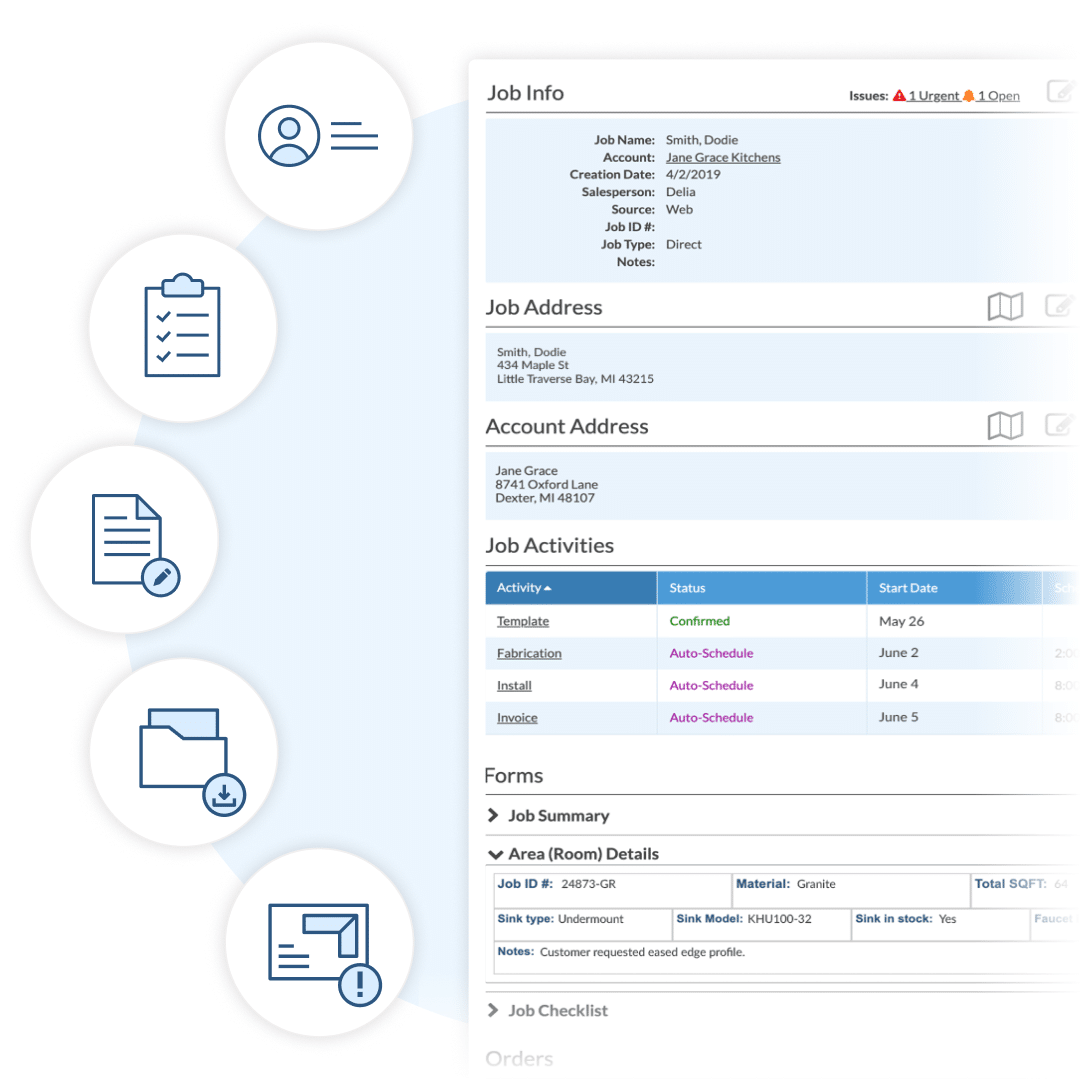Viewport: 1080px width, 1080px height.
Task: Open the map icon next to Job Address
Action: point(1005,307)
